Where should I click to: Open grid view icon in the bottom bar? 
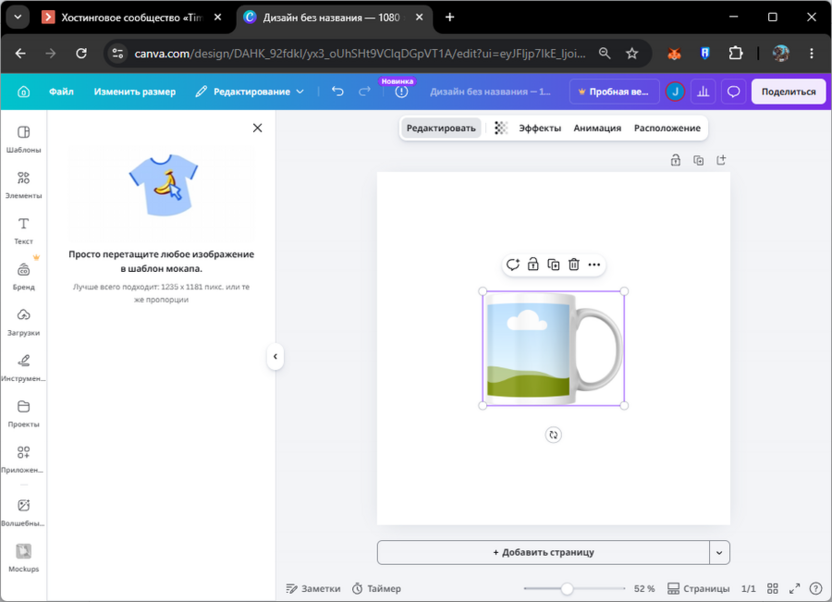pos(773,588)
